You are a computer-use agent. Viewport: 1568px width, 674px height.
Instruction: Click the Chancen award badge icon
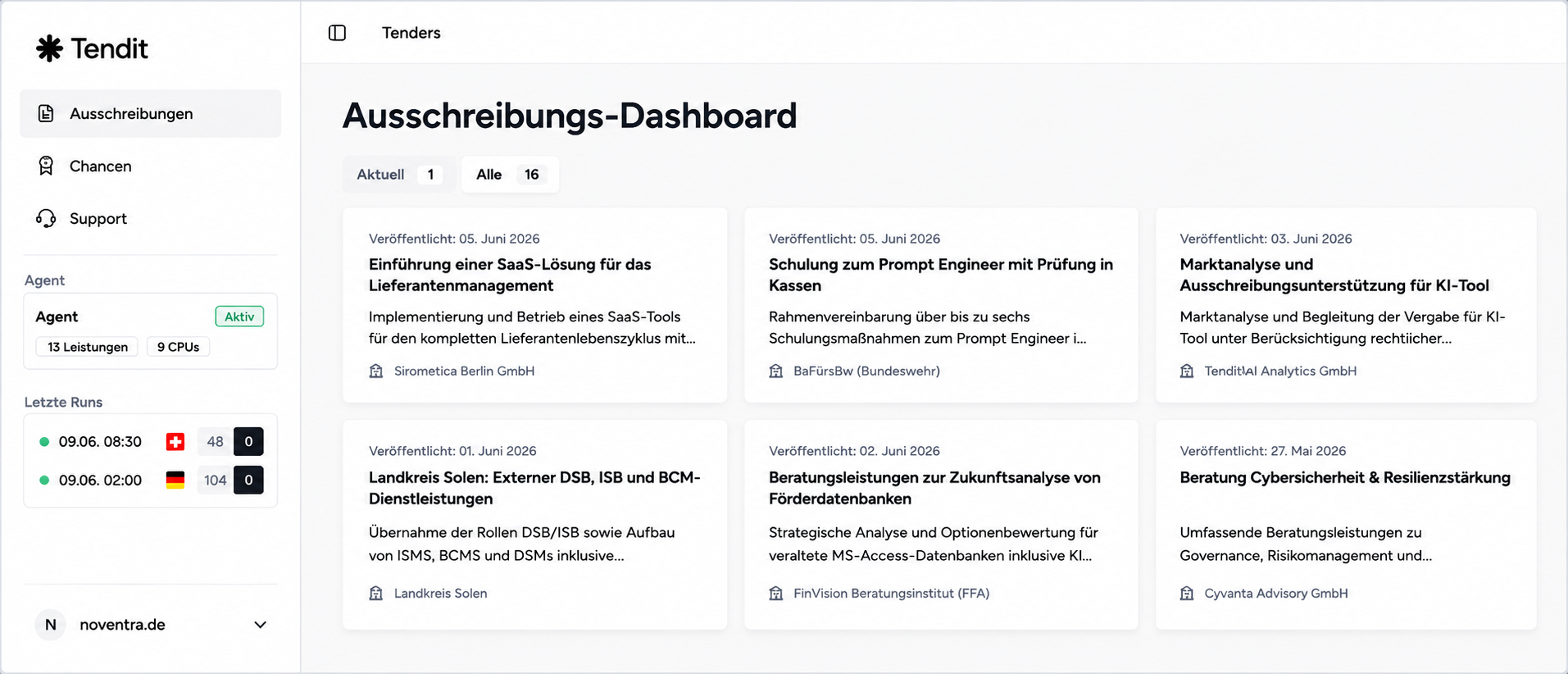46,166
